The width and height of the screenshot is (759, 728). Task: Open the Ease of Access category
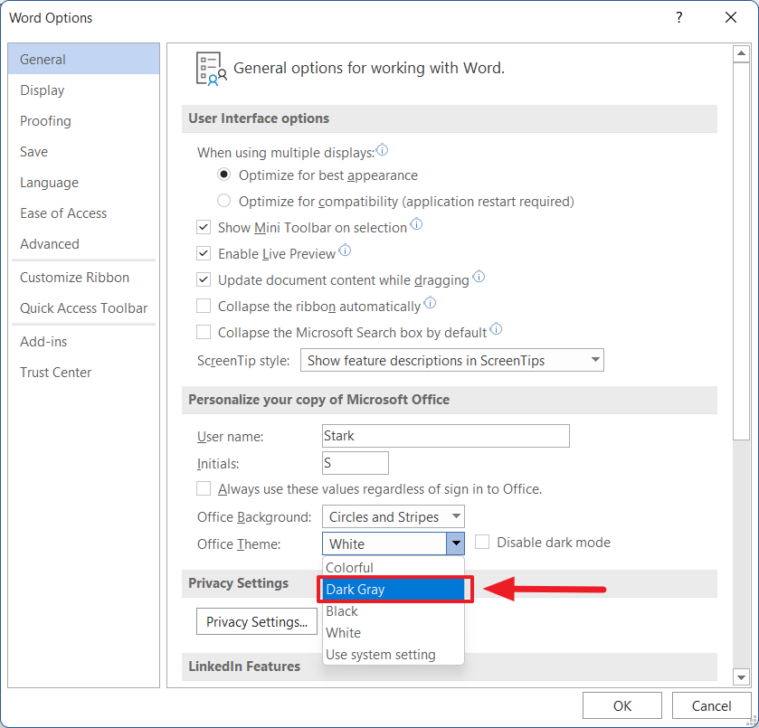[x=84, y=213]
